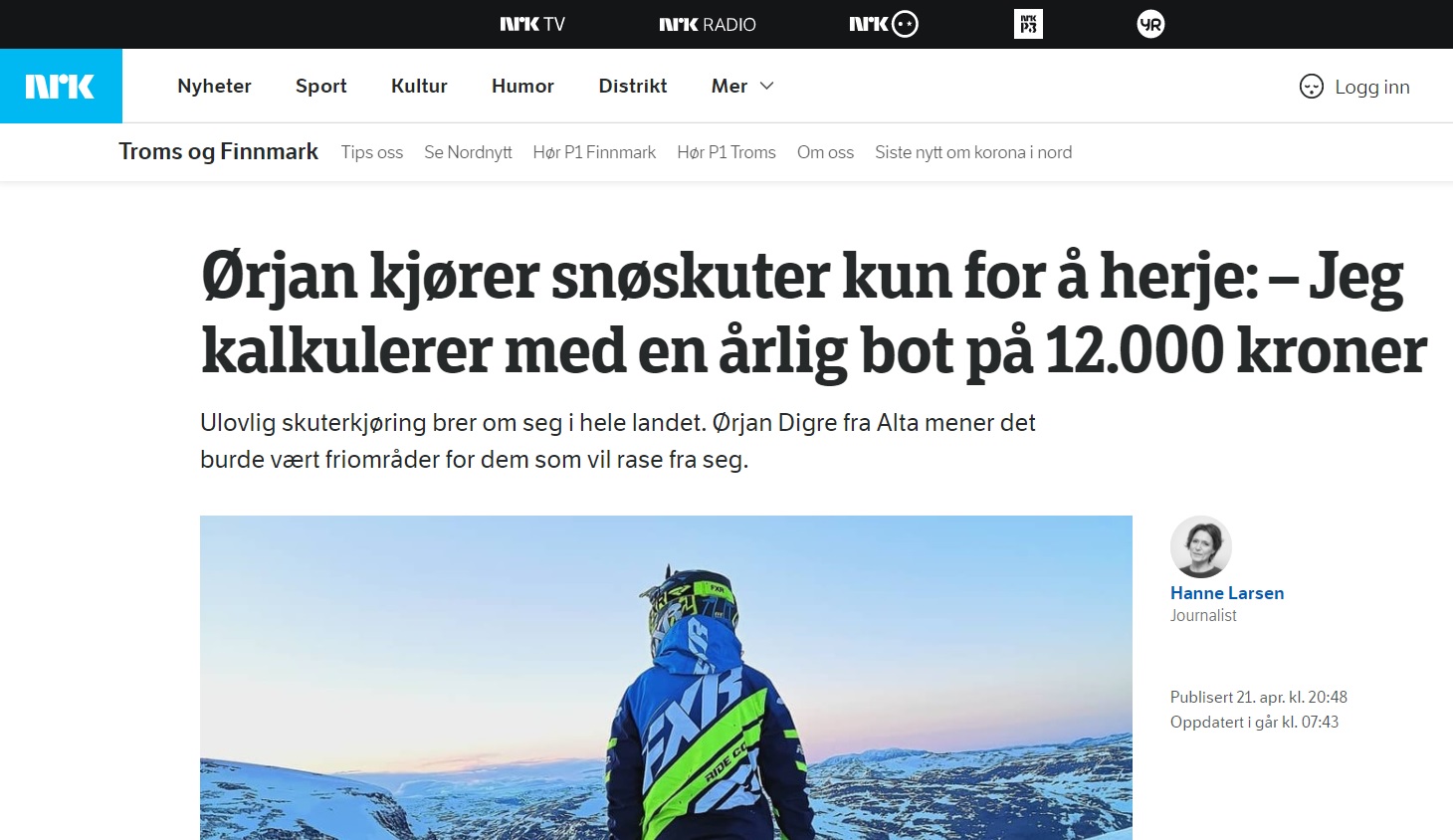Open the NRK TV logo link
The height and width of the screenshot is (840, 1453).
tap(531, 24)
